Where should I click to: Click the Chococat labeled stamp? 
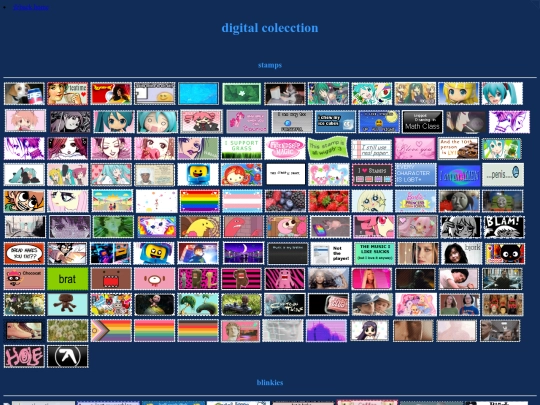pos(24,279)
